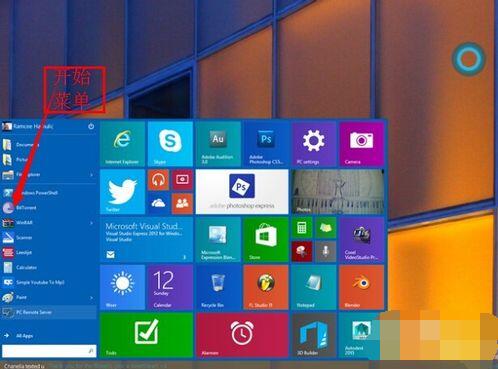
Task: Open the Adobe Audition tile
Action: [218, 144]
